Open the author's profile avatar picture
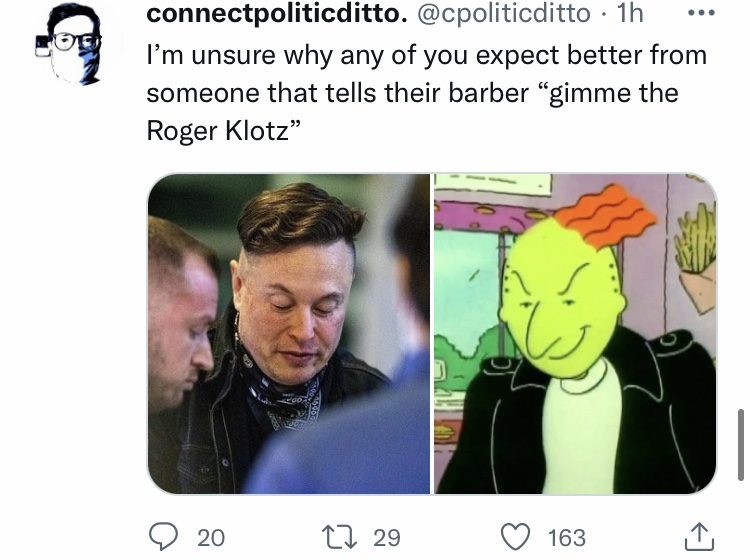 tap(74, 44)
